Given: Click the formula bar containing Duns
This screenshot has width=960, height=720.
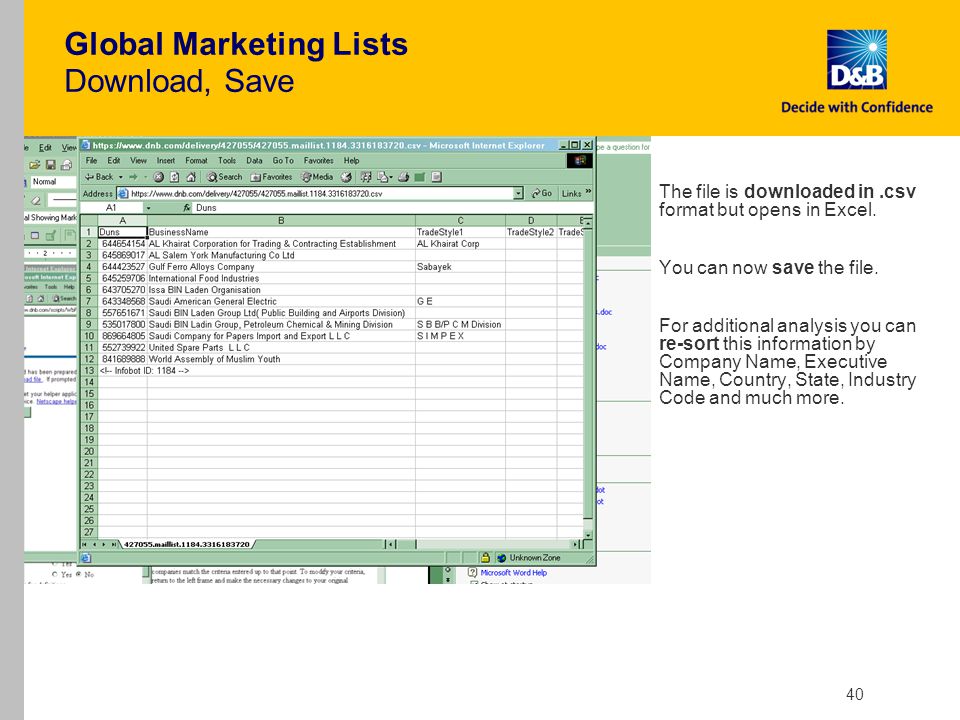Looking at the screenshot, I should coord(392,208).
